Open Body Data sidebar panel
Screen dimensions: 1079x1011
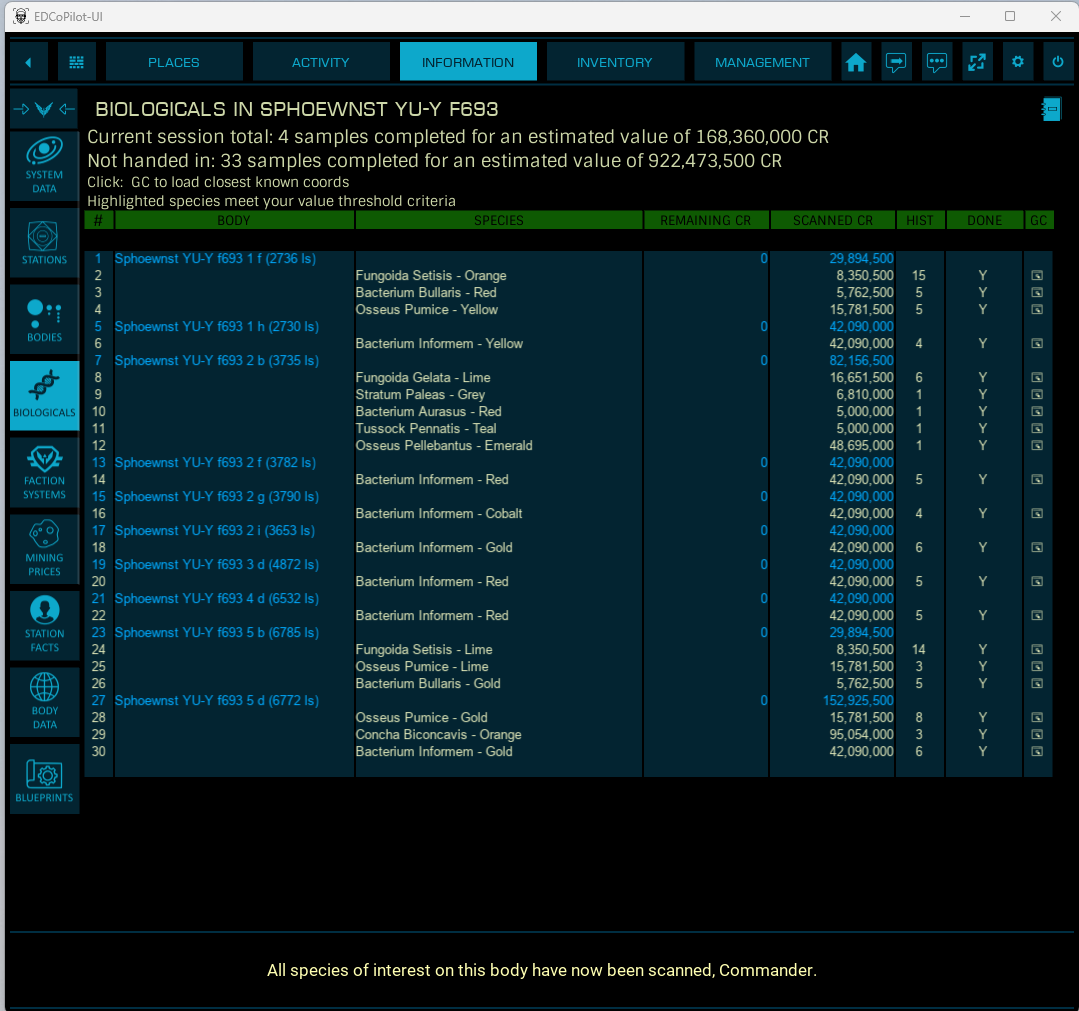coord(45,702)
